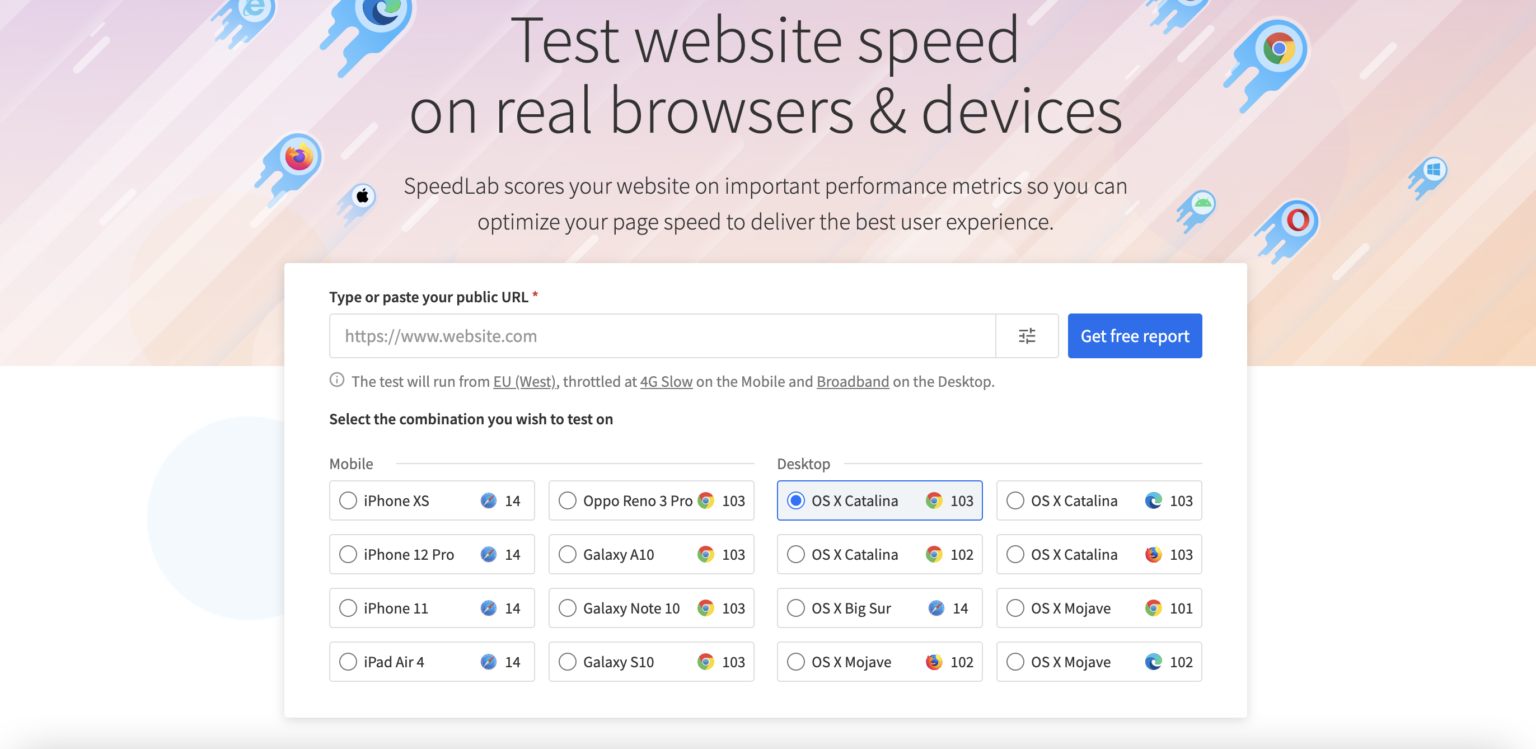The height and width of the screenshot is (749, 1536).
Task: Select the Galaxy S10 test combination
Action: pos(568,661)
